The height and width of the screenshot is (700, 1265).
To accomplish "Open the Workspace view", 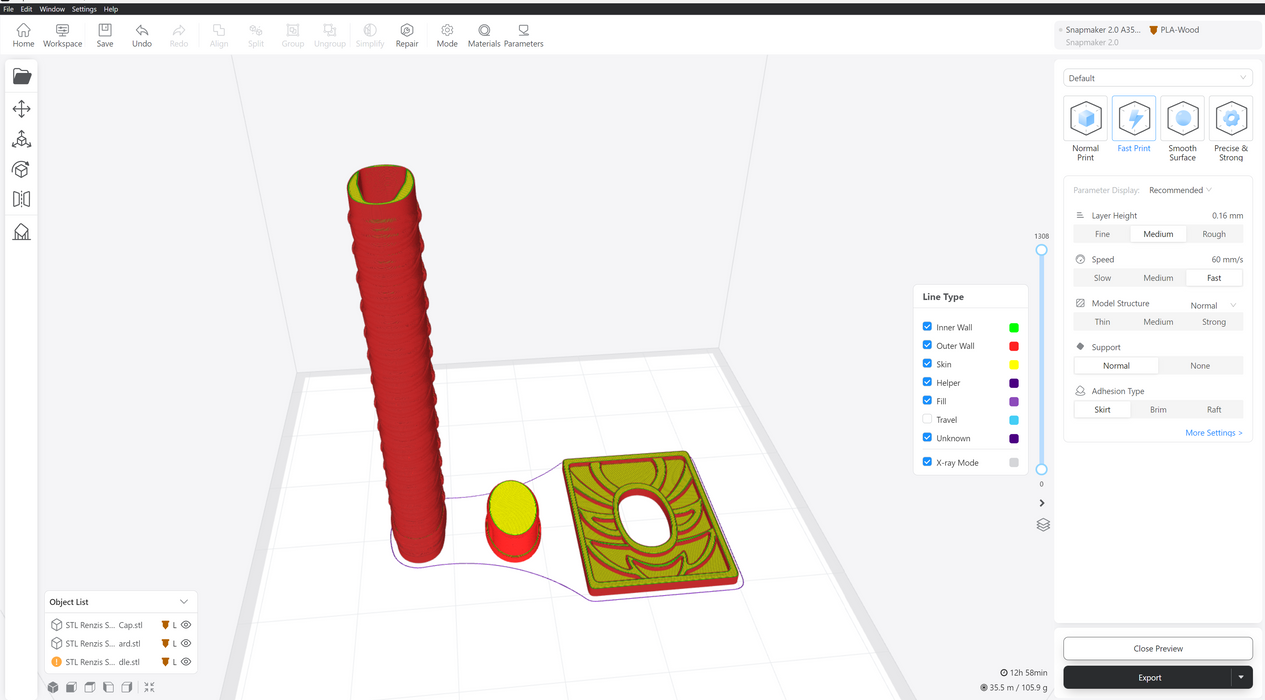I will [x=62, y=35].
